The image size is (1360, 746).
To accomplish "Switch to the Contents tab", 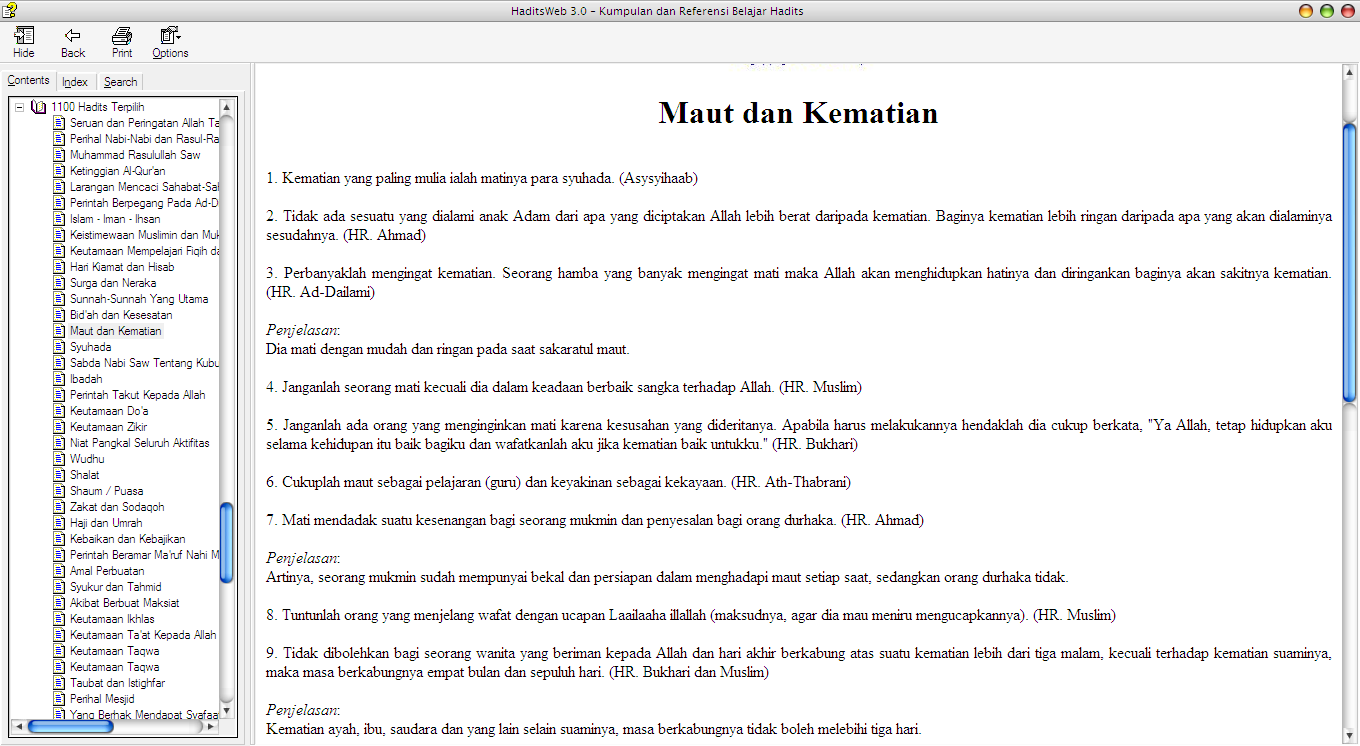I will (28, 81).
